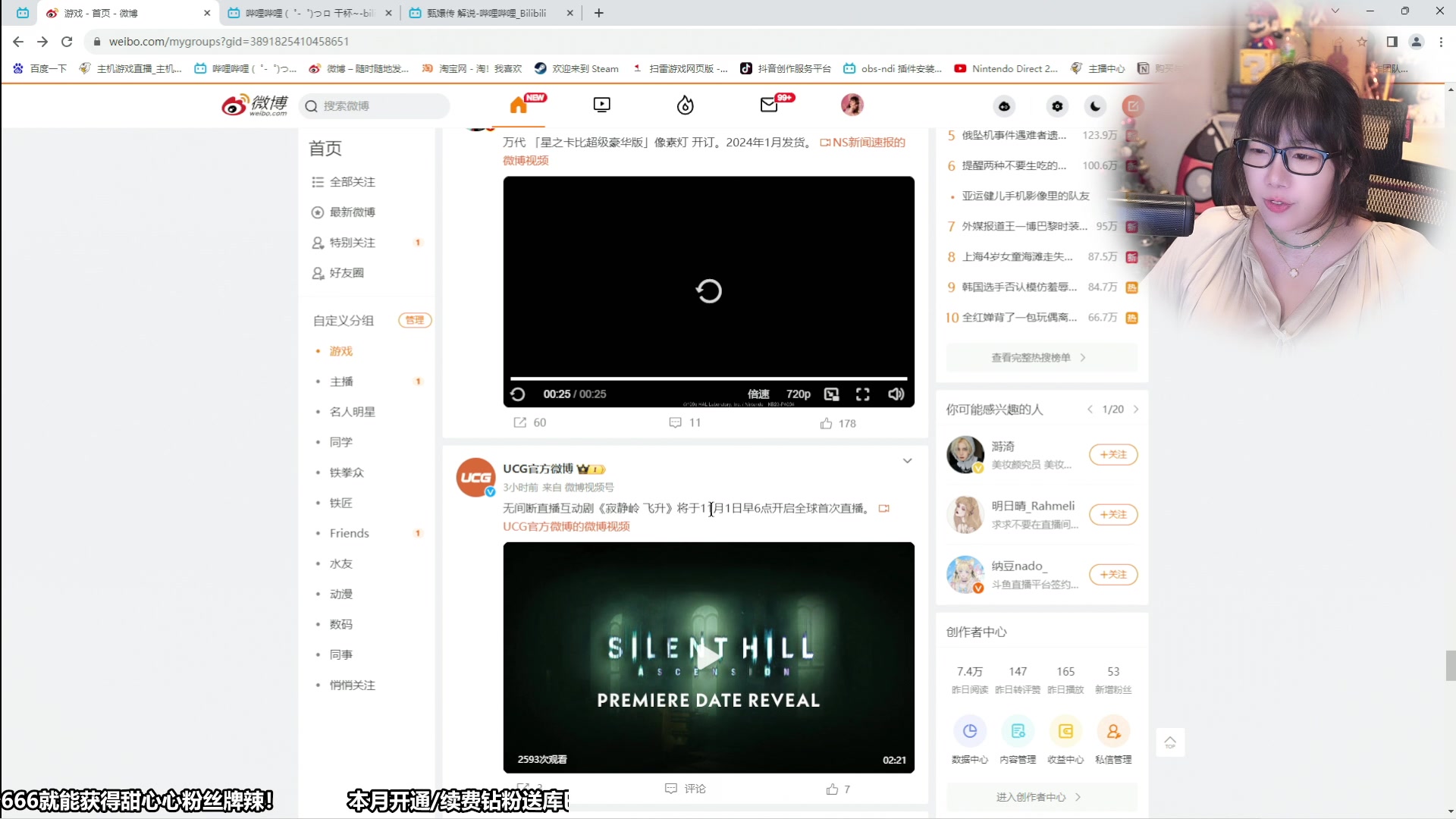This screenshot has height=819, width=1456.
Task: Open the Weibo video channel play icon
Action: pos(601,105)
